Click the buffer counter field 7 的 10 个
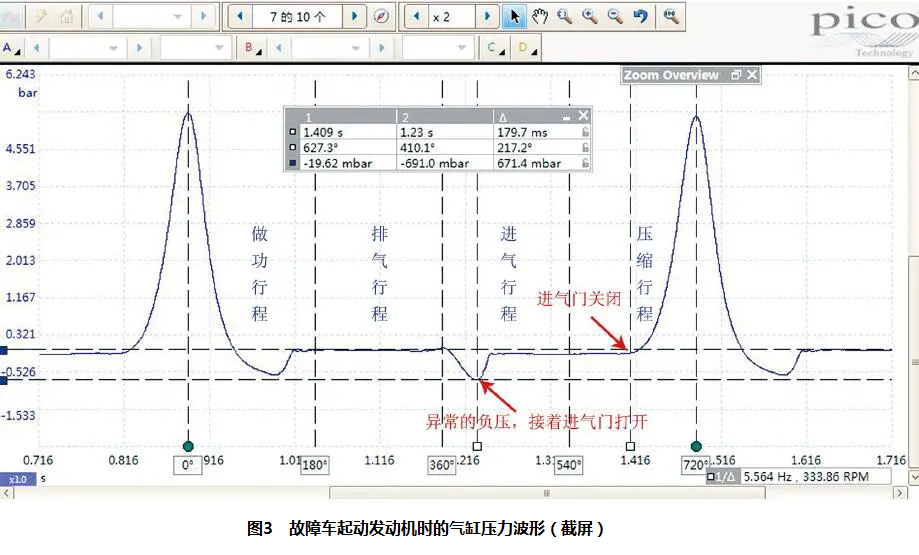Image resolution: width=919 pixels, height=555 pixels. coord(297,16)
